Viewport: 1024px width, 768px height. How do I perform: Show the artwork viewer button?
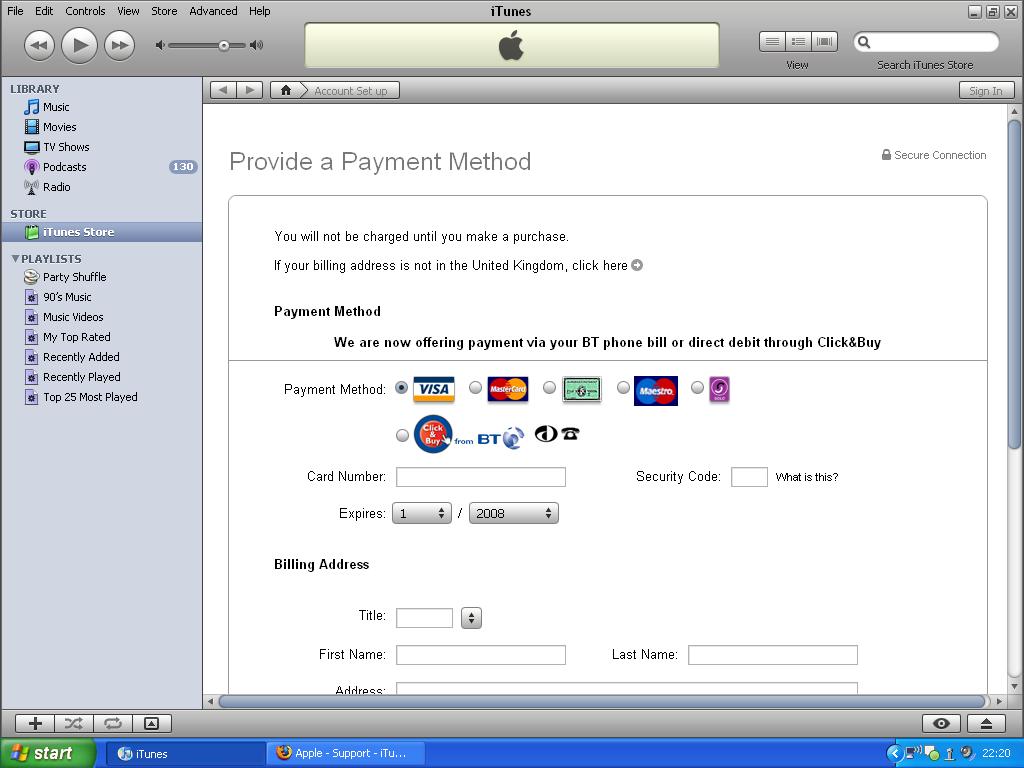[152, 723]
